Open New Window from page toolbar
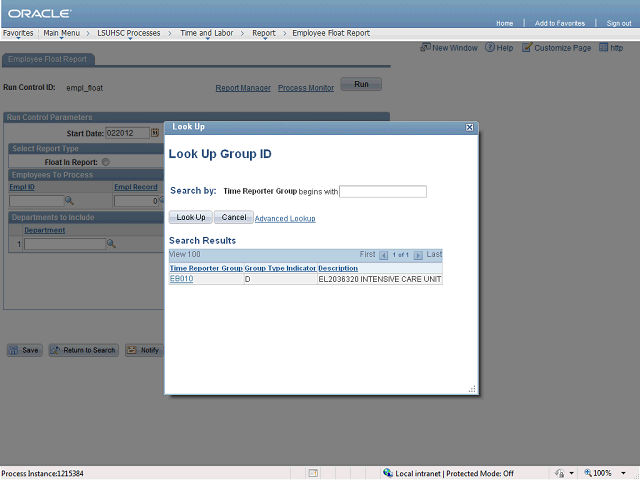Screen dimensions: 640x480 (x=449, y=48)
